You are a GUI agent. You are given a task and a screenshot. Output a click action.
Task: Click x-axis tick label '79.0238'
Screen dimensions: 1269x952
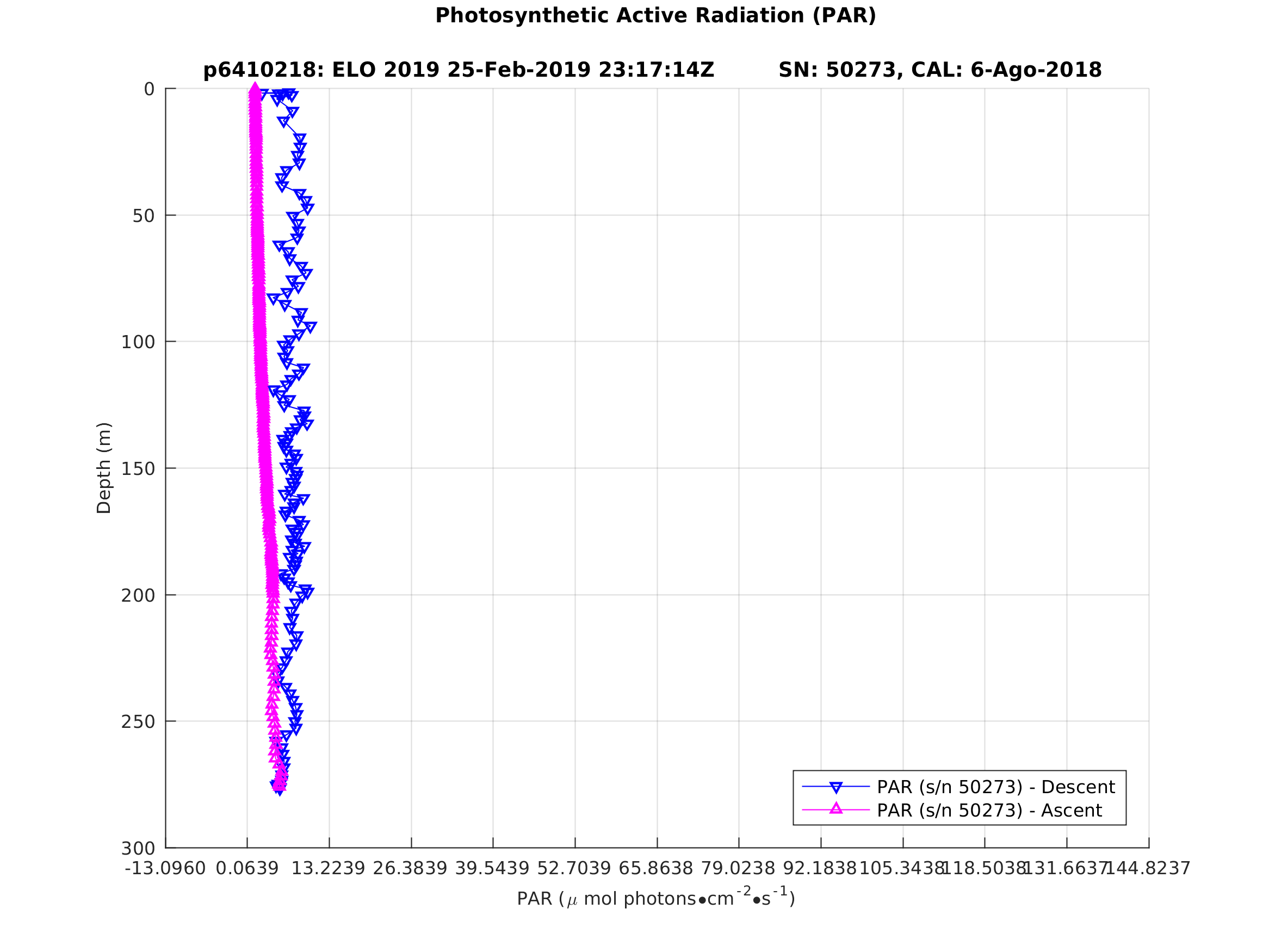[x=738, y=869]
